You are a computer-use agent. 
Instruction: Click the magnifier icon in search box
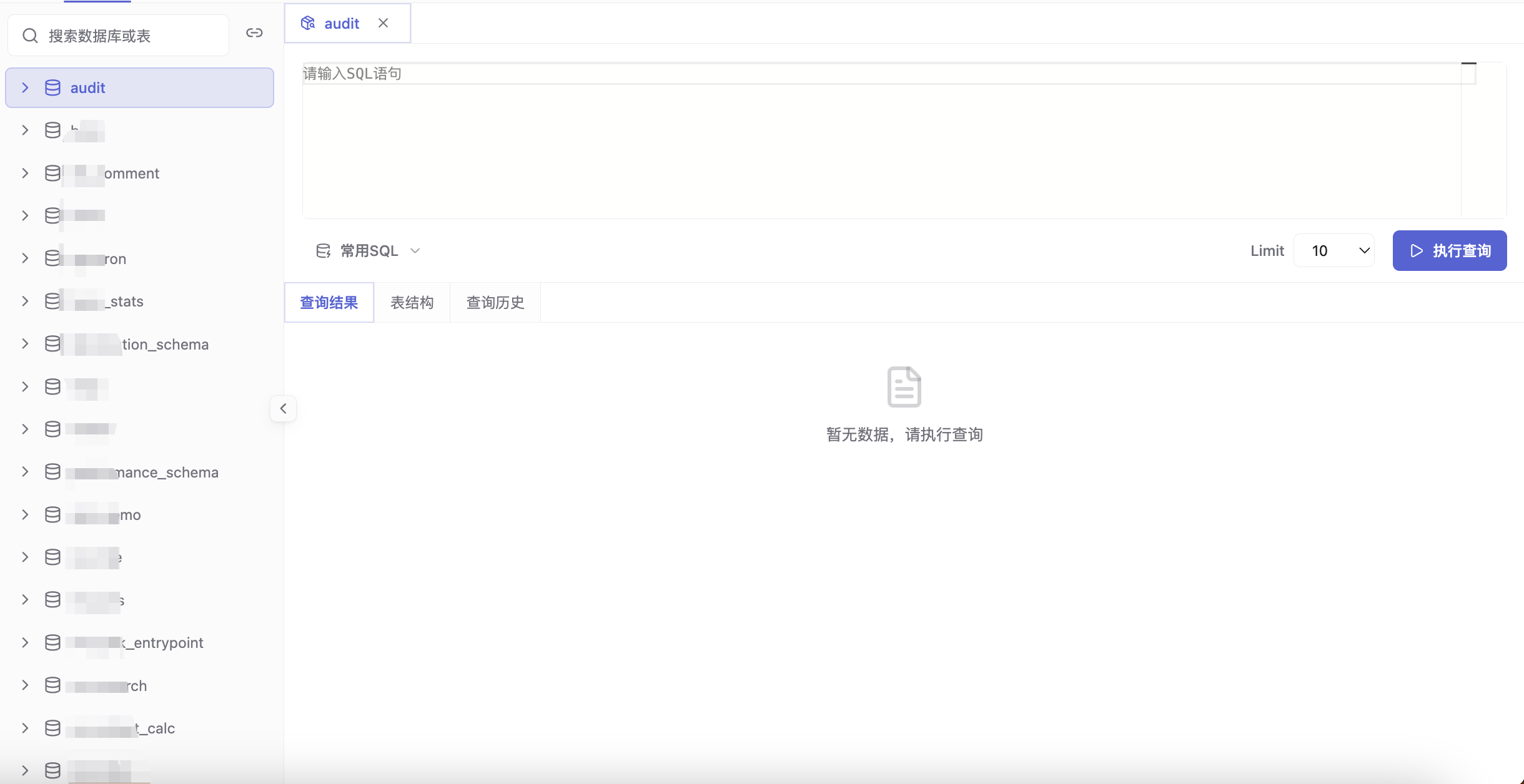pyautogui.click(x=30, y=36)
